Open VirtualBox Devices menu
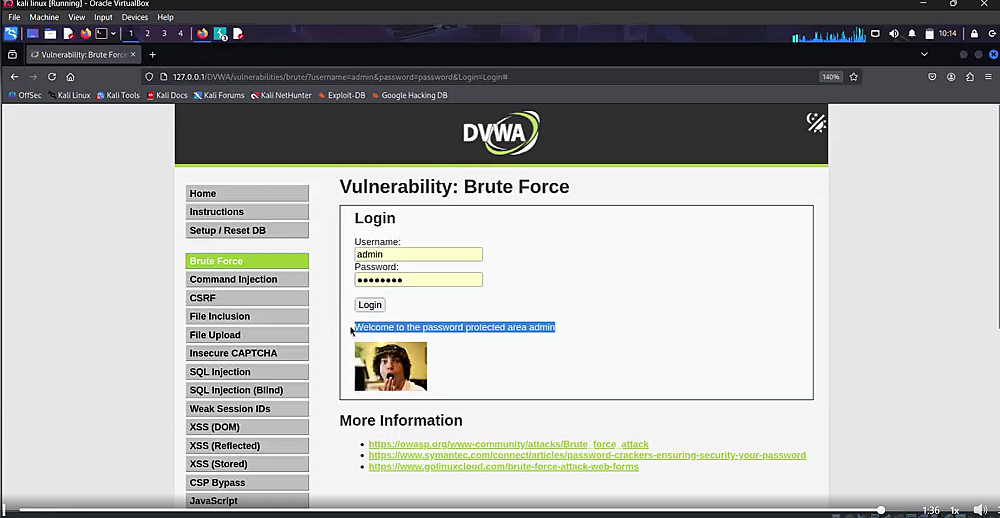1000x518 pixels. 135,17
